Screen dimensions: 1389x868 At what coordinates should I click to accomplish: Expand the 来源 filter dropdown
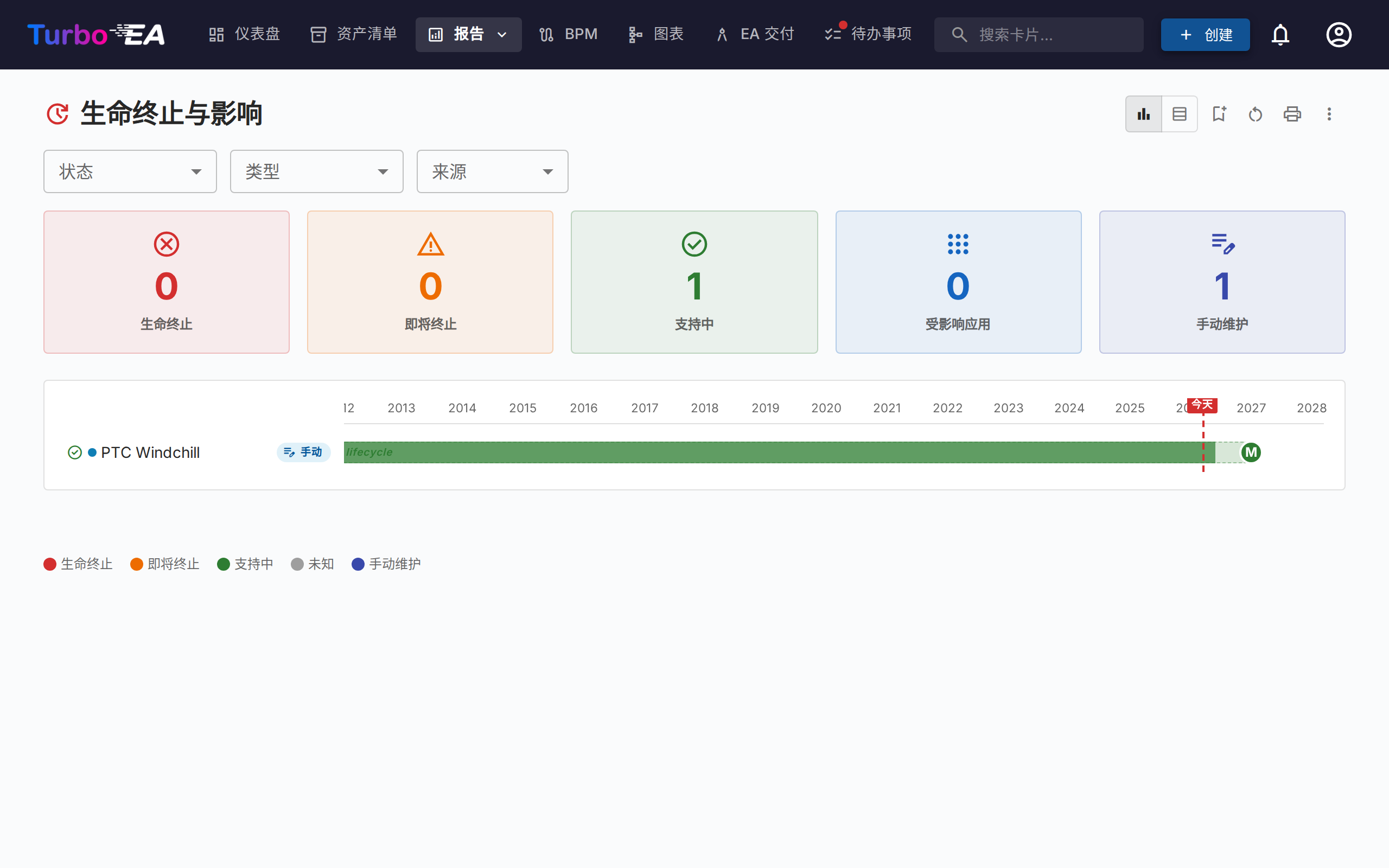click(x=492, y=171)
